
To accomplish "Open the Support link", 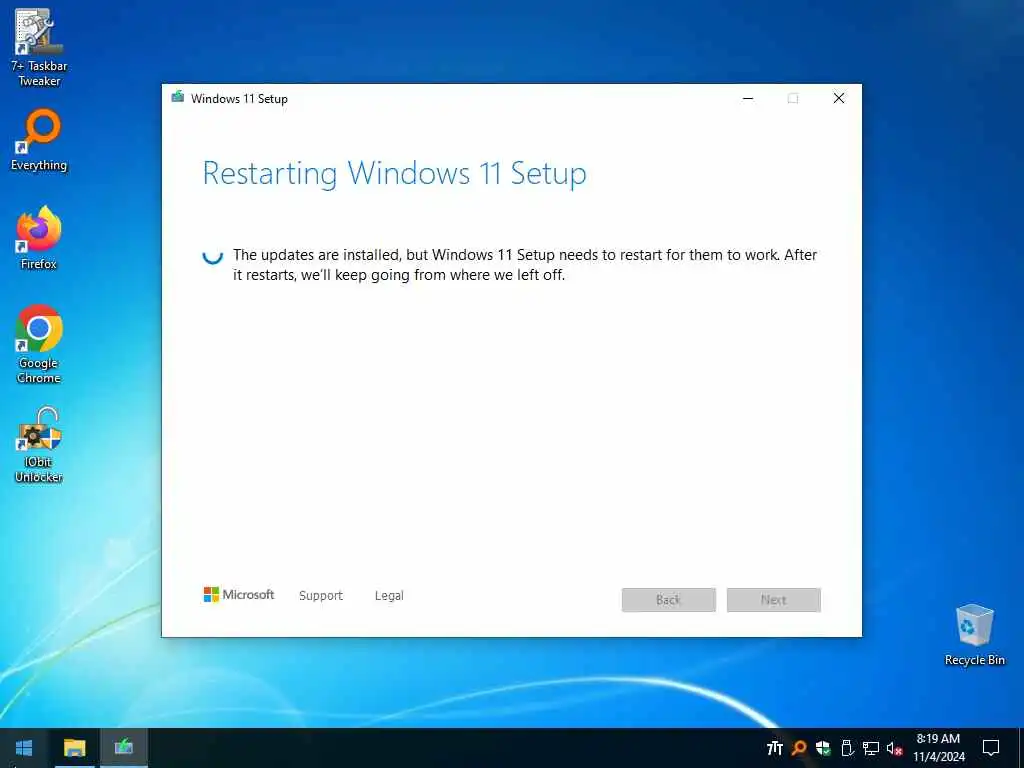I will coord(321,596).
